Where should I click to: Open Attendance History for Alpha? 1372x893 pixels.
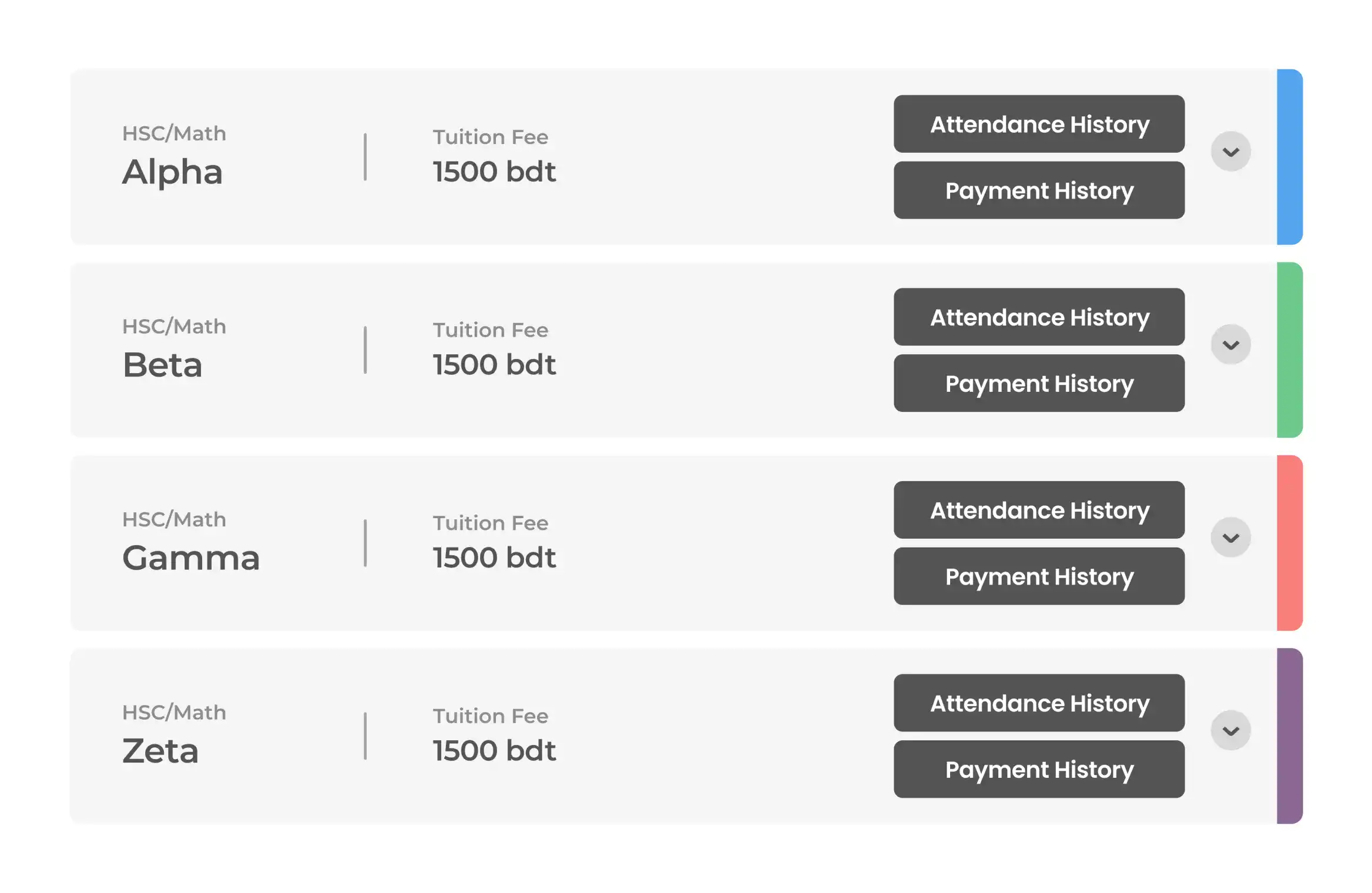click(1038, 124)
